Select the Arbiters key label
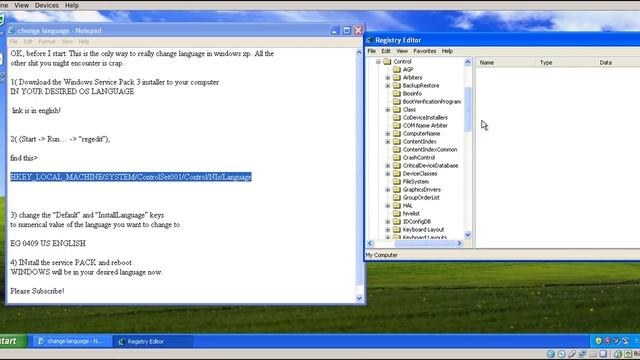The width and height of the screenshot is (640, 360). click(x=412, y=78)
